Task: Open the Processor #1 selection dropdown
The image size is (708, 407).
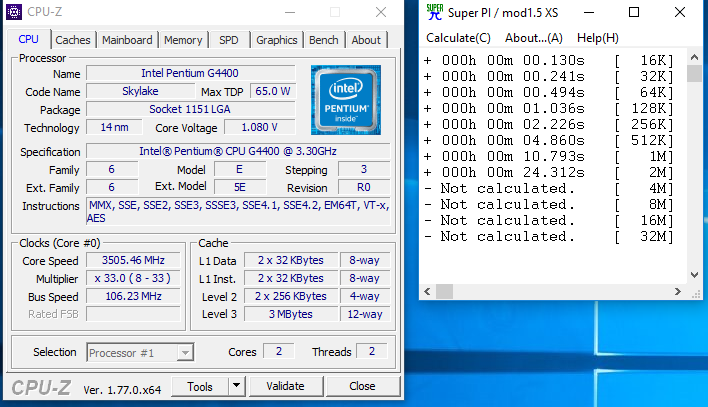Action: [x=140, y=352]
